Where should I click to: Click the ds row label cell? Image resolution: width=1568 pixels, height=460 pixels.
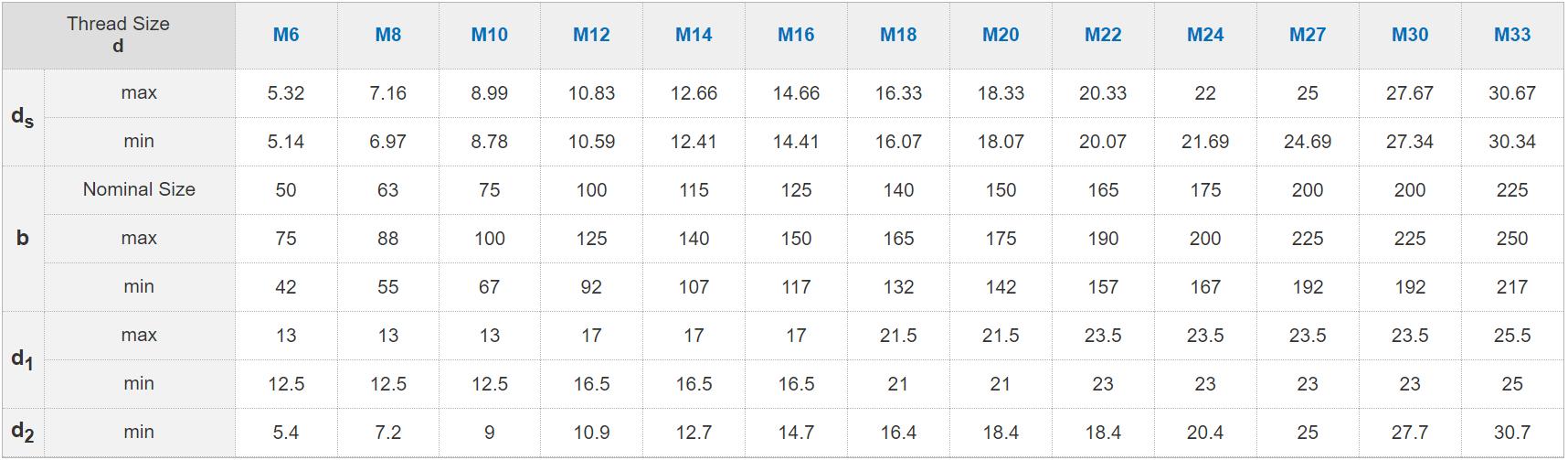[23, 117]
